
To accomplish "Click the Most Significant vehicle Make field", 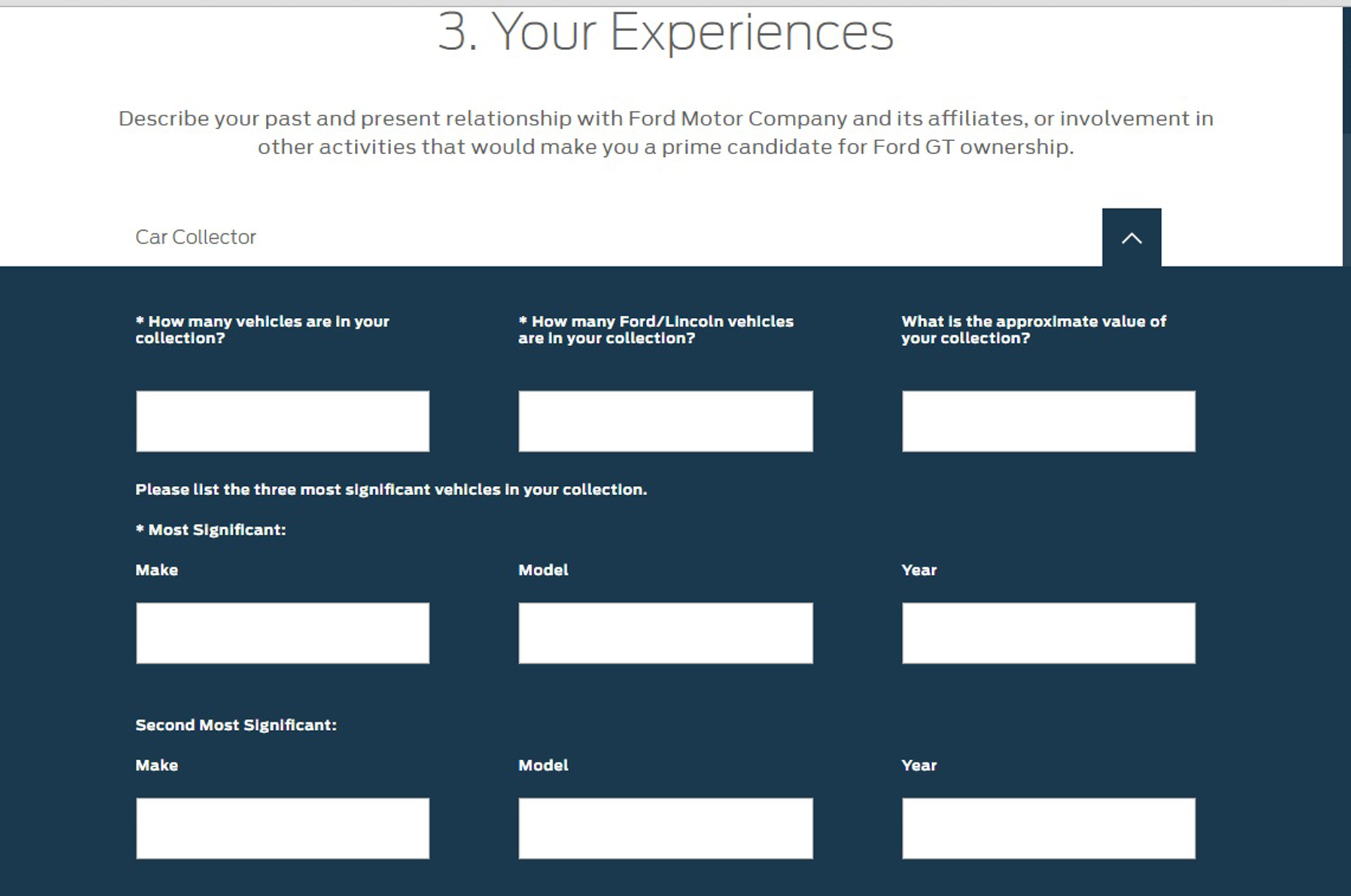I will click(282, 633).
